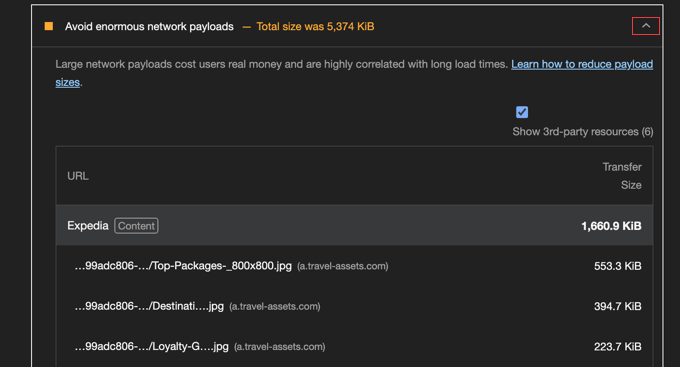Click the Show 3rd-party resources (6) label
The width and height of the screenshot is (680, 367).
[583, 131]
